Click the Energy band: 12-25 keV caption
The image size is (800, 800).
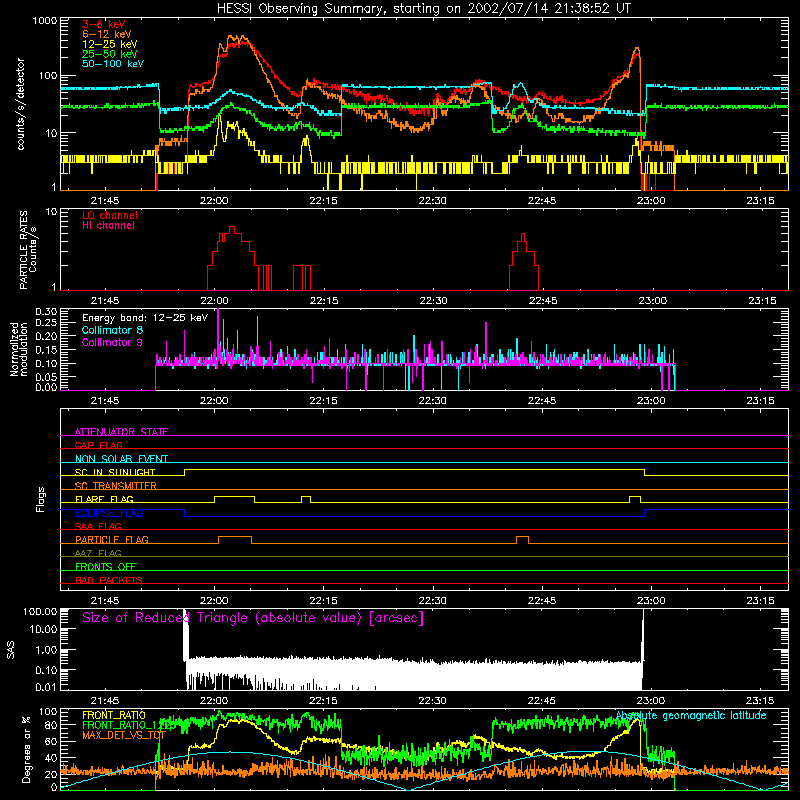[x=145, y=318]
